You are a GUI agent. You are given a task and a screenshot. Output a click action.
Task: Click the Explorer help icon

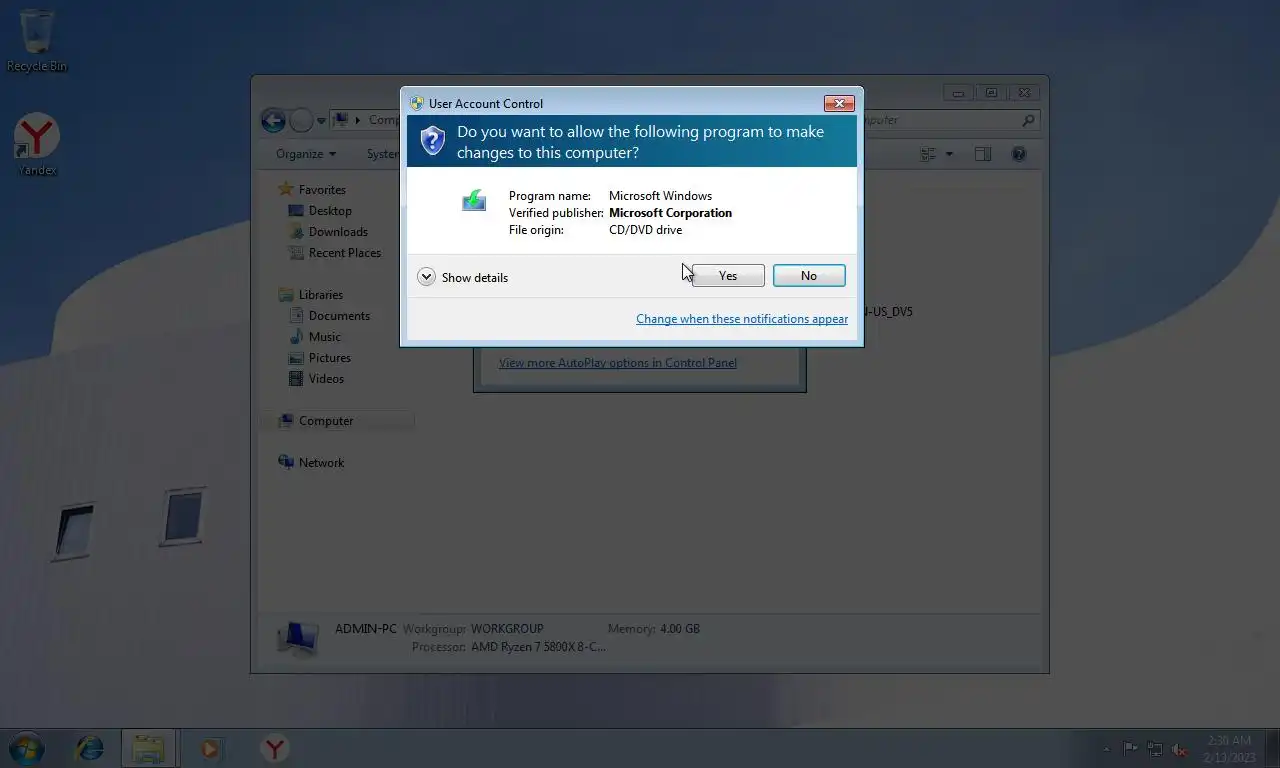pos(1019,154)
